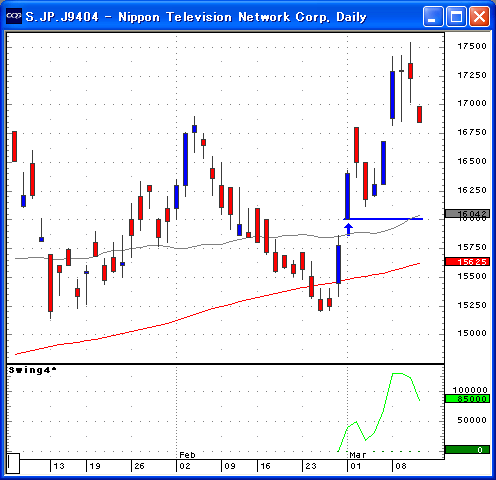Click the 23 date label on time axis
Screen dimensions: 496x480
point(311,466)
